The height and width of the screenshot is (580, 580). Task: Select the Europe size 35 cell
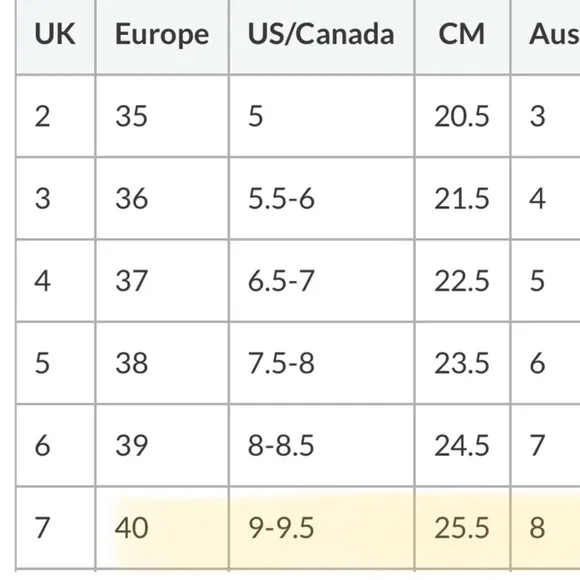(x=162, y=116)
